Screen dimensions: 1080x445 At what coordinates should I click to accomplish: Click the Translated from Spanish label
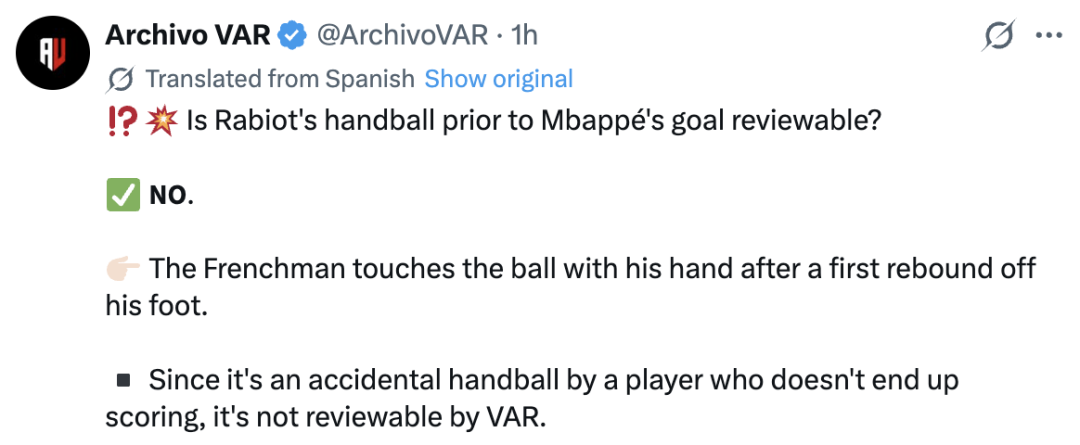280,79
